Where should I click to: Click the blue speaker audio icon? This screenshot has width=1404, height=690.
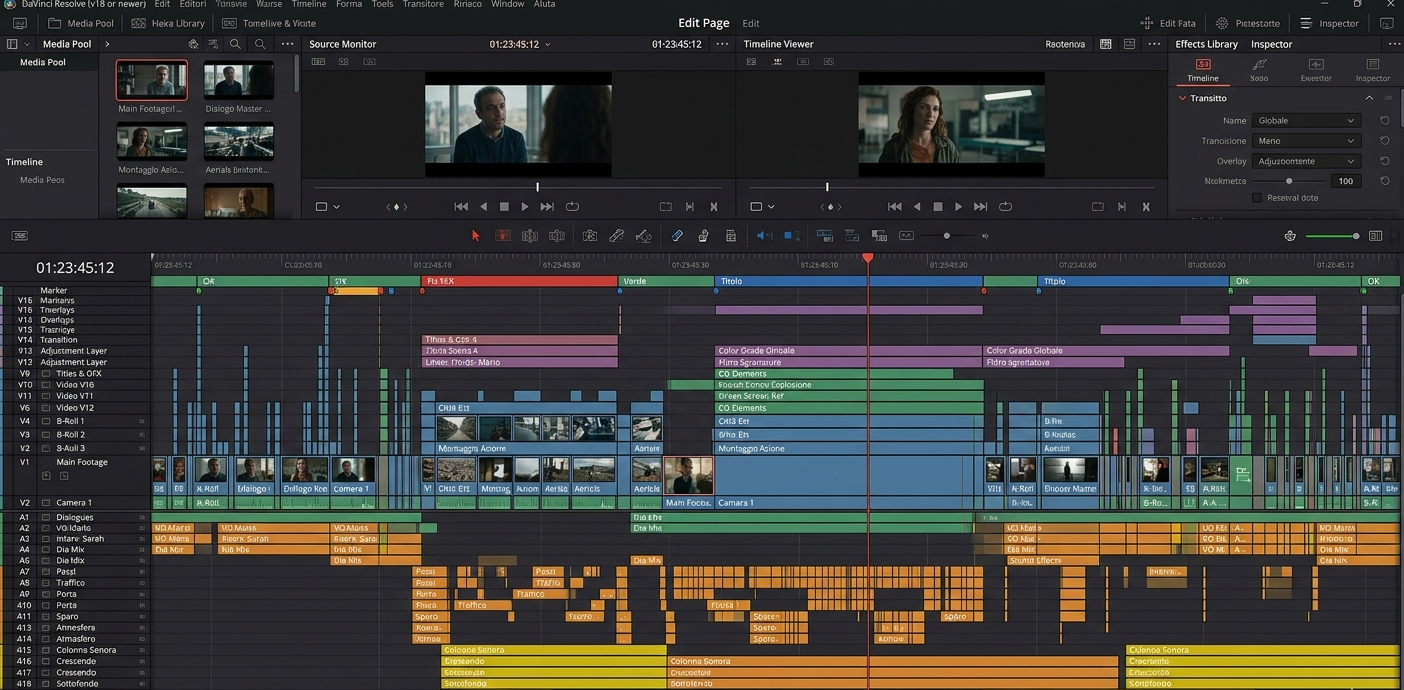tap(764, 236)
